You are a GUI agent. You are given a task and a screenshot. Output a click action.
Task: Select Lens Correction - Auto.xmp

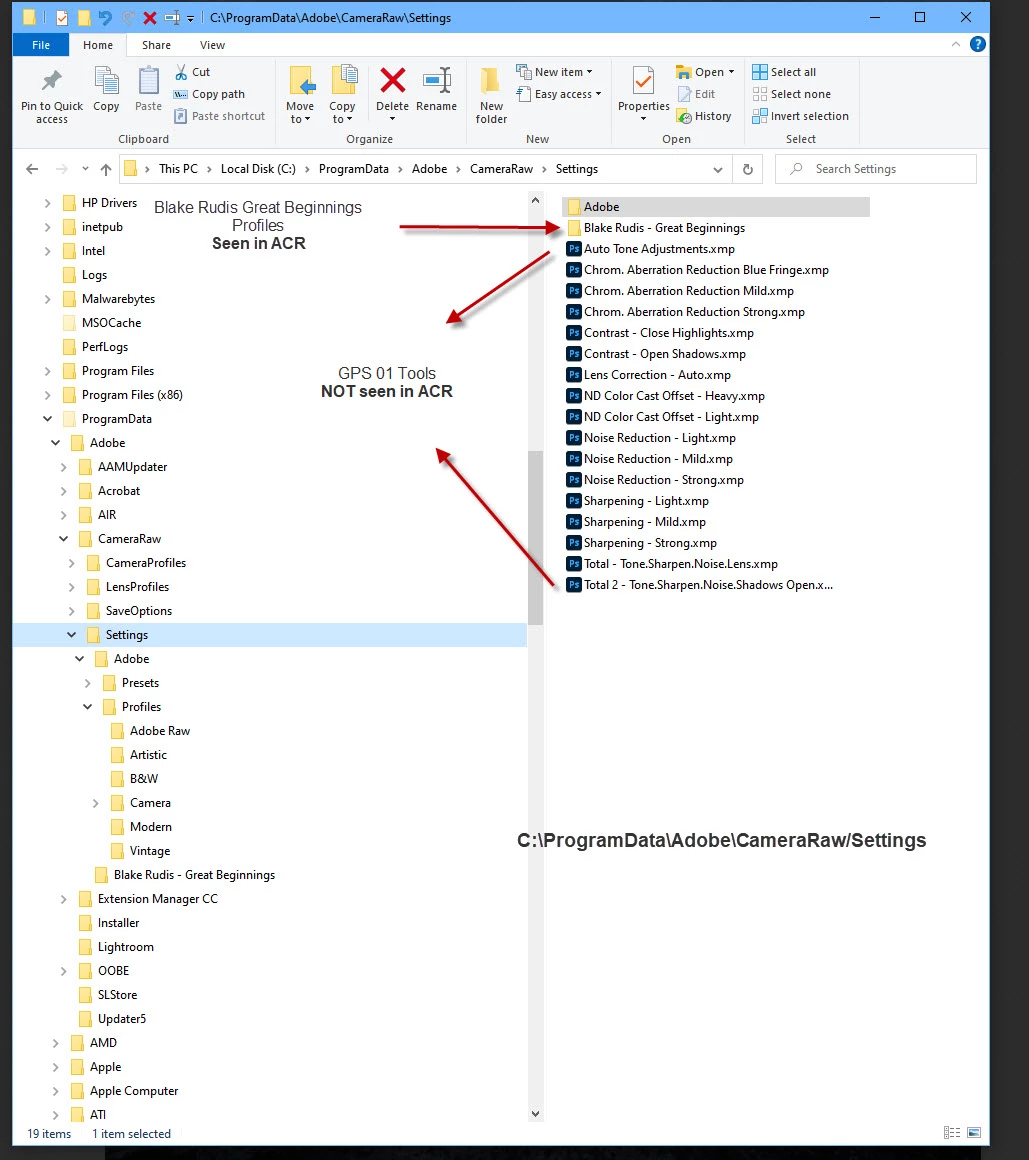649,375
